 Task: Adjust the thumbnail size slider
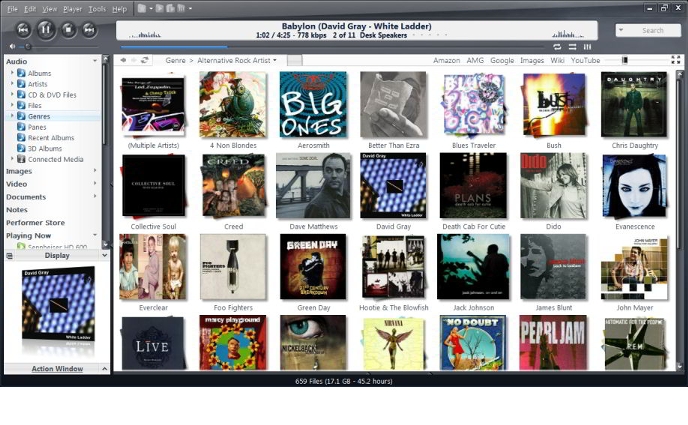pyautogui.click(x=625, y=60)
